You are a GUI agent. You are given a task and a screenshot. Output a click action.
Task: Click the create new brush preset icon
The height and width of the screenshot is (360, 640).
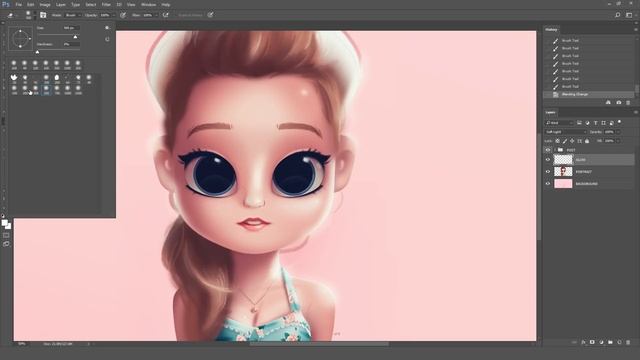pyautogui.click(x=107, y=39)
